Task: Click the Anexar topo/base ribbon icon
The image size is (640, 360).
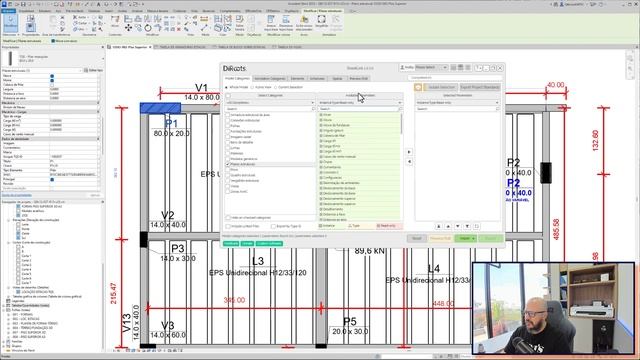Action: [x=271, y=23]
